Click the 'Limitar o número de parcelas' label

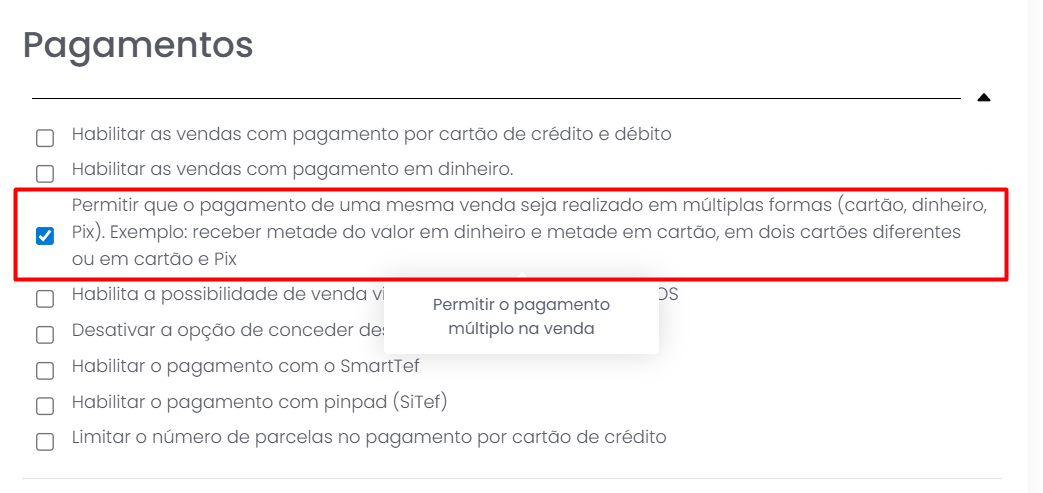pos(368,437)
